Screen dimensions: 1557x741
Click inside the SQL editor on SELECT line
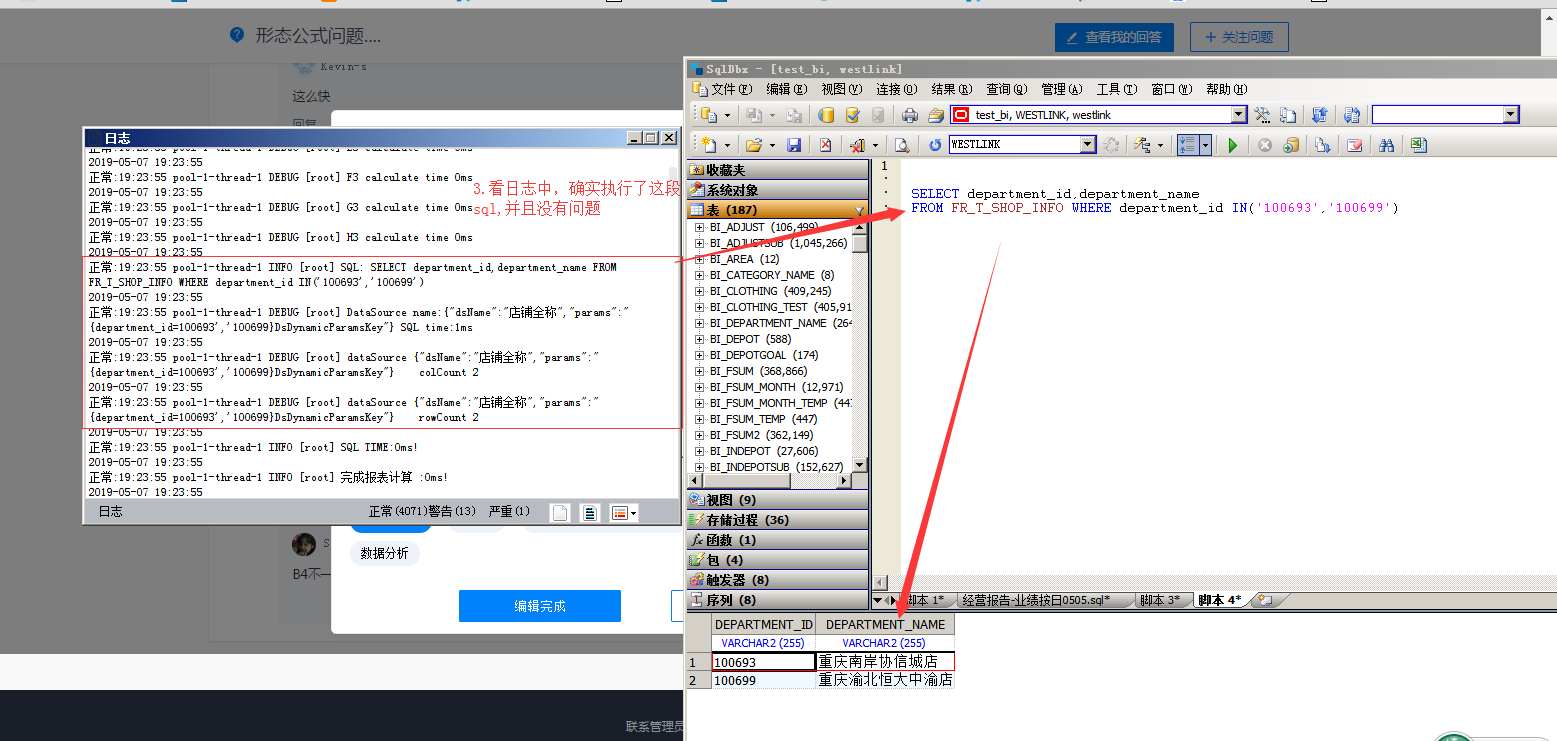(x=1055, y=194)
